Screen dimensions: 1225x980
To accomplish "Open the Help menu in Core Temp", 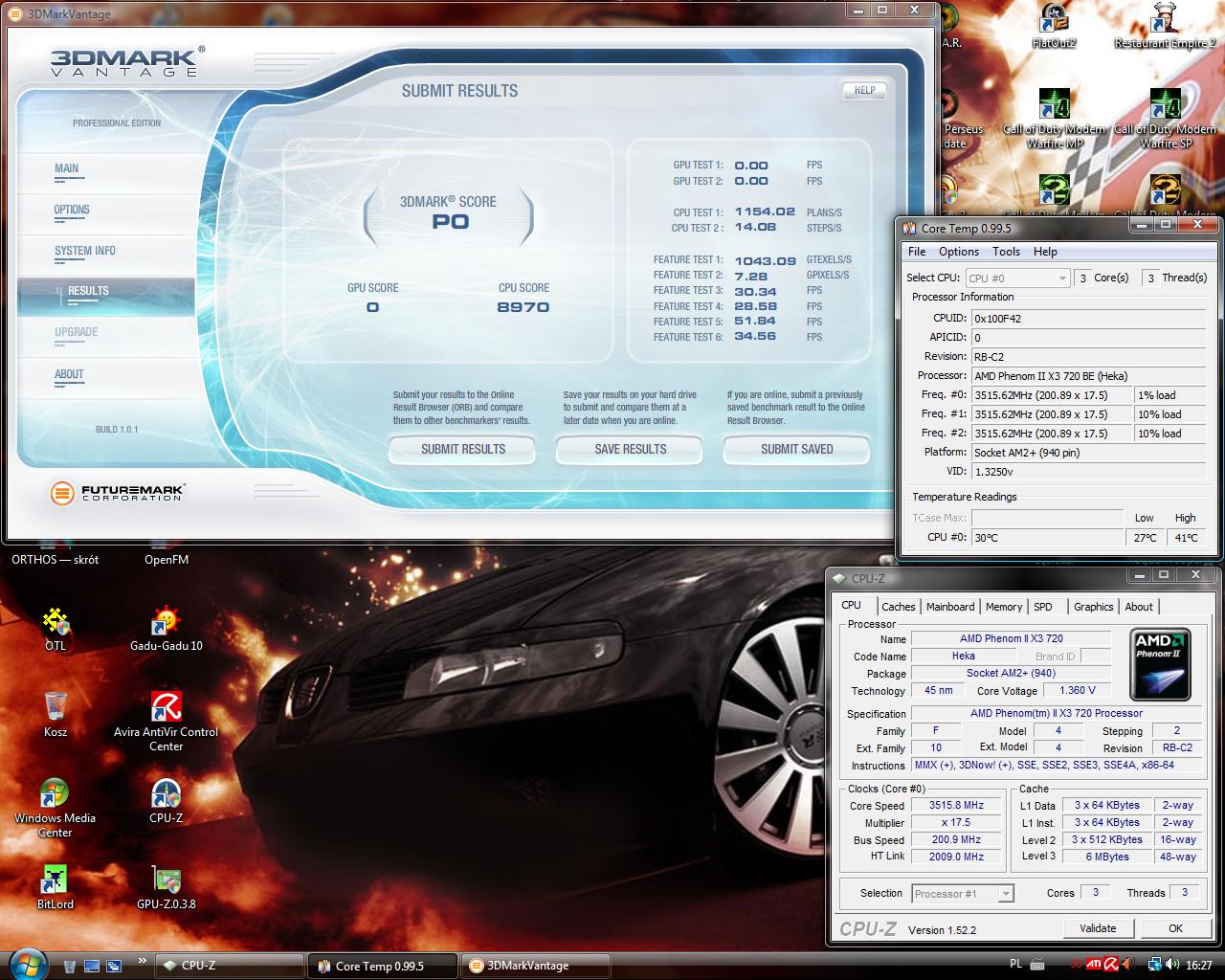I will coord(1045,251).
